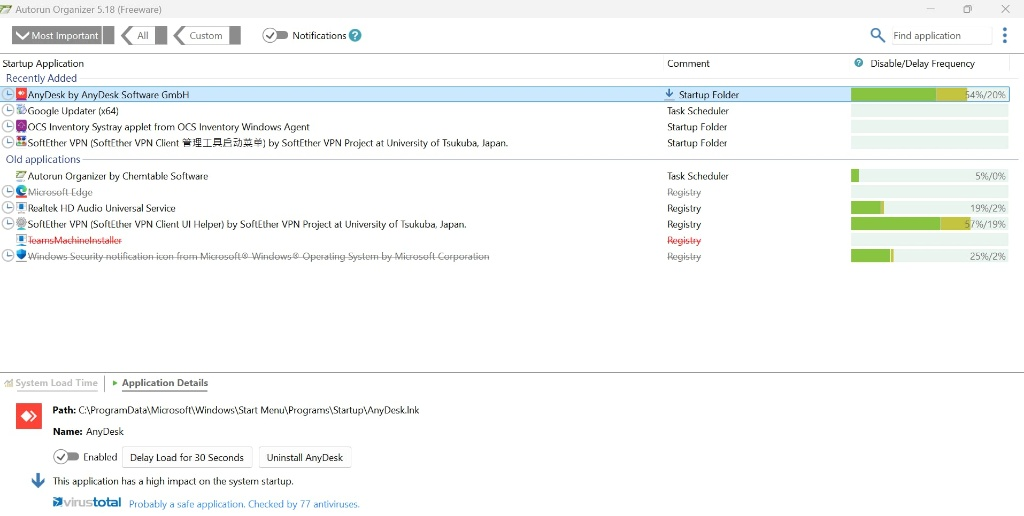The width and height of the screenshot is (1024, 516).
Task: Open the three-dot options menu
Action: [1005, 35]
